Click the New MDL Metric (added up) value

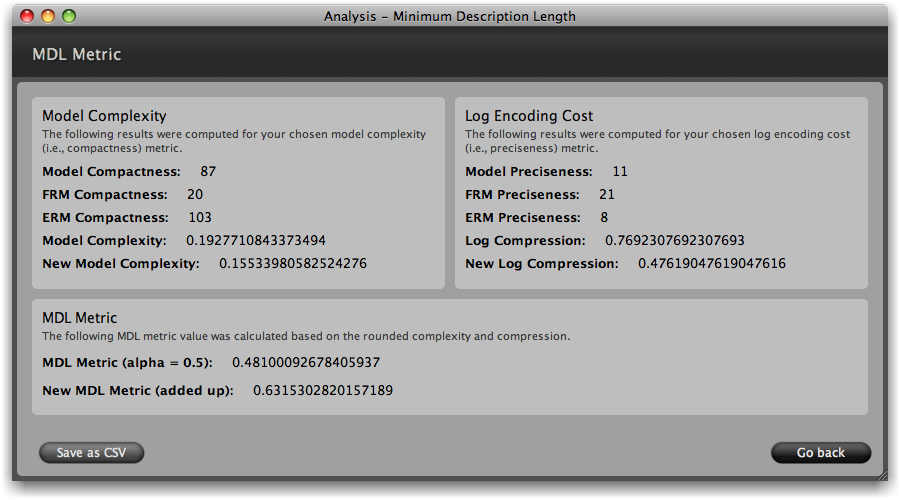tap(323, 391)
